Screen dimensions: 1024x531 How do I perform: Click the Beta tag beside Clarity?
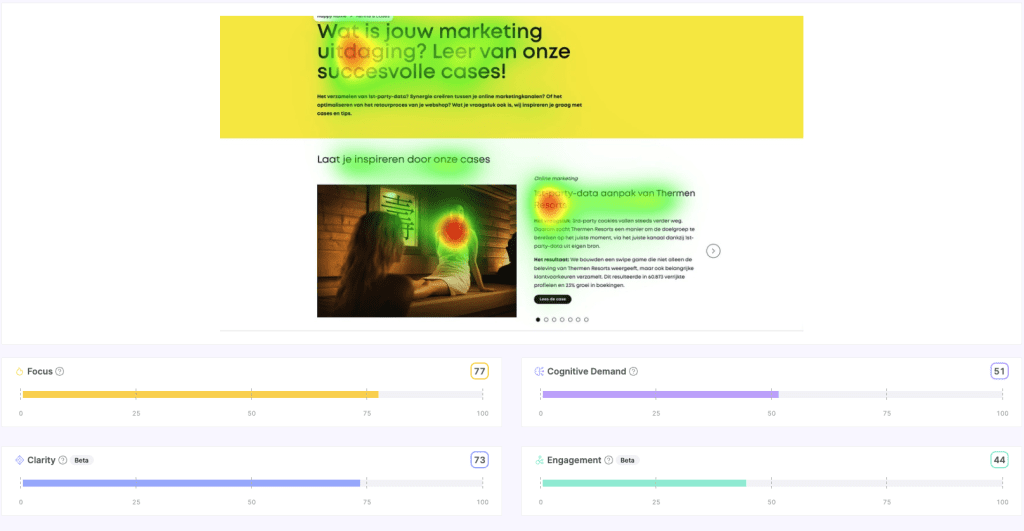pyautogui.click(x=81, y=460)
